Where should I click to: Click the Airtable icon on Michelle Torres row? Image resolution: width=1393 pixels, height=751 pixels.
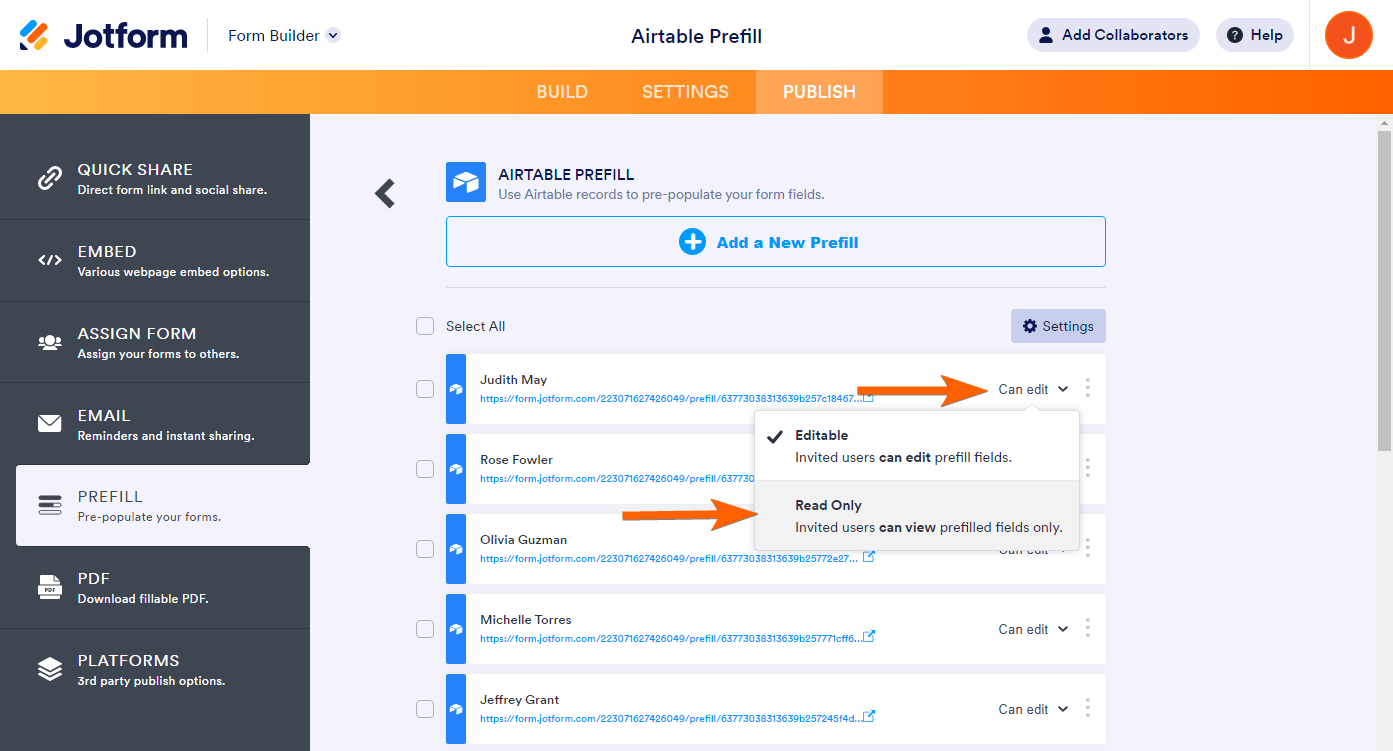456,629
